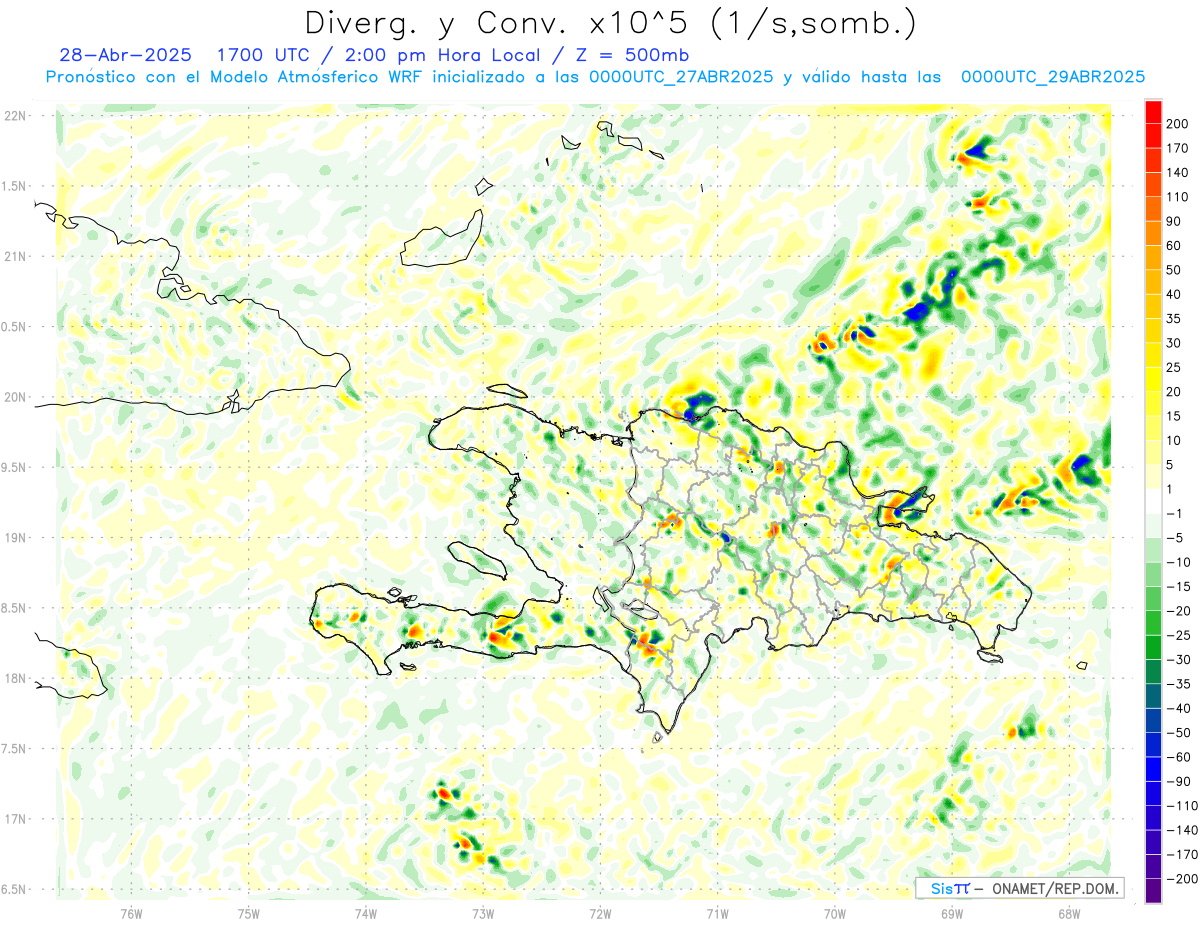Click the '20N' latitude label
Image resolution: width=1200 pixels, height=927 pixels.
point(15,397)
